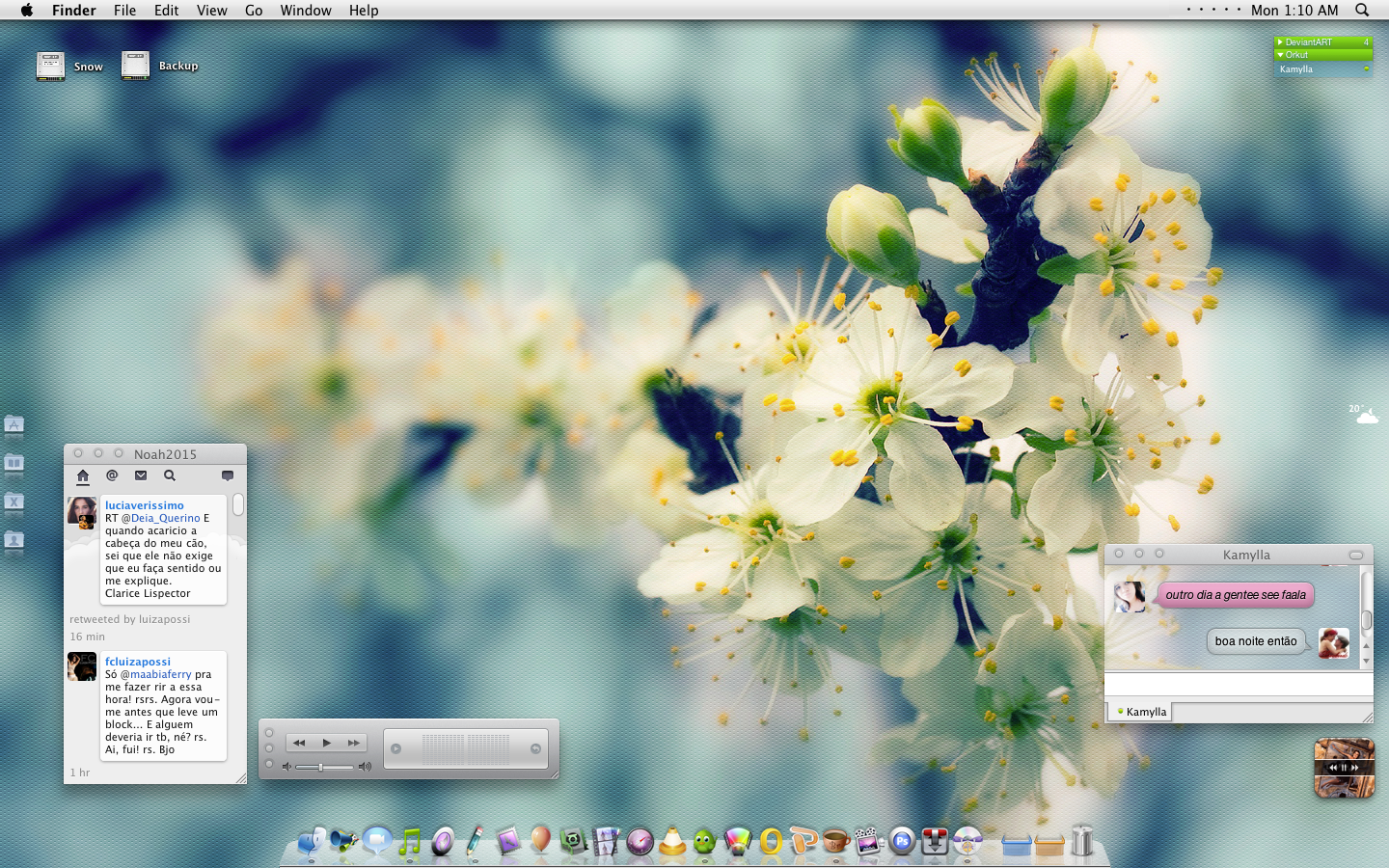Mute volume via quiet speaker icon
1389x868 pixels.
pyautogui.click(x=286, y=767)
